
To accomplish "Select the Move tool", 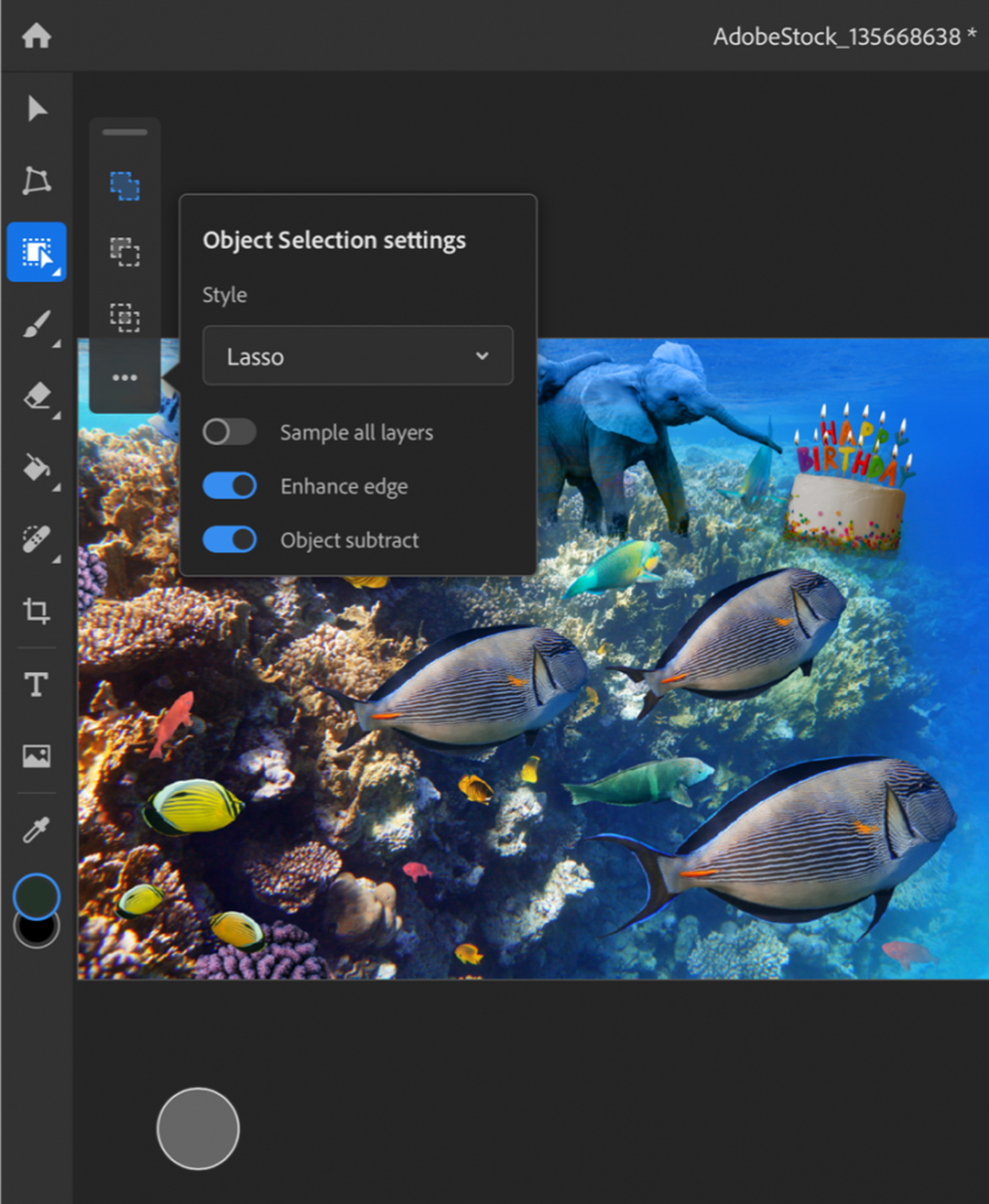I will click(37, 109).
